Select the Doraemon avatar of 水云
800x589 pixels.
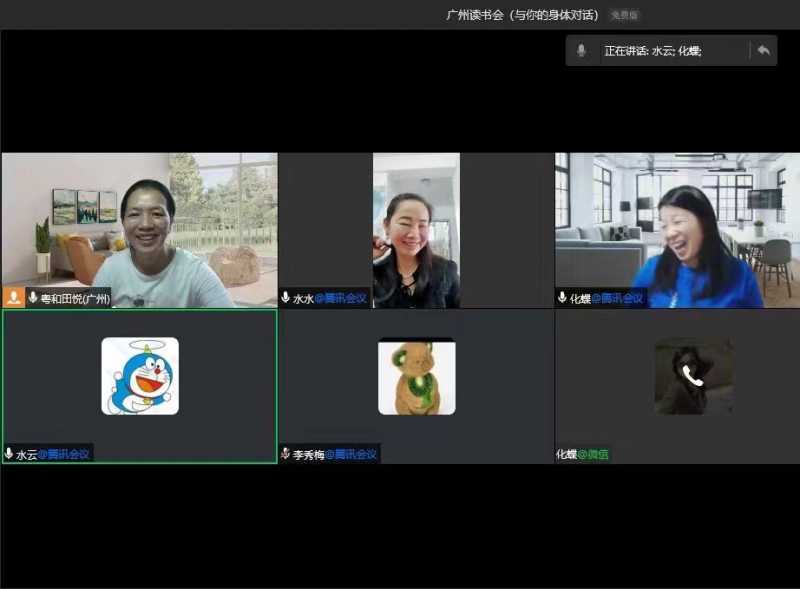pyautogui.click(x=140, y=376)
